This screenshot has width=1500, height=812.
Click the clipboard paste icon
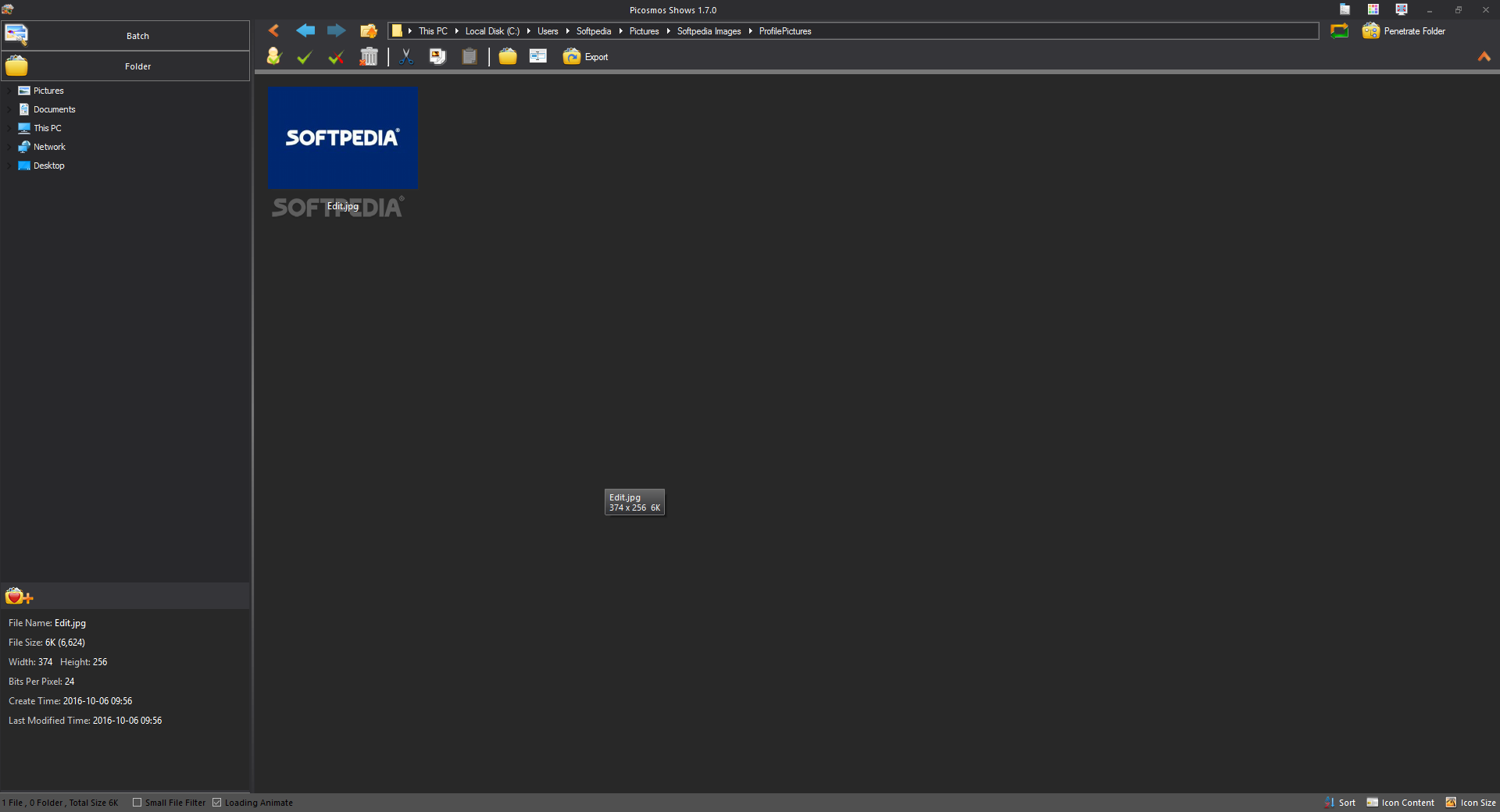click(x=470, y=56)
